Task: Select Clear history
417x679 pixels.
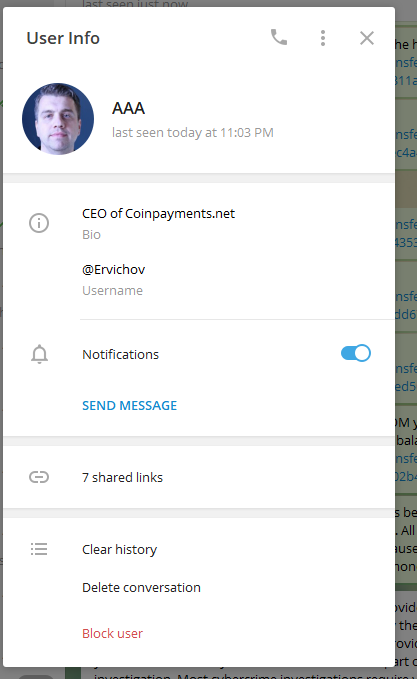Action: click(x=120, y=549)
